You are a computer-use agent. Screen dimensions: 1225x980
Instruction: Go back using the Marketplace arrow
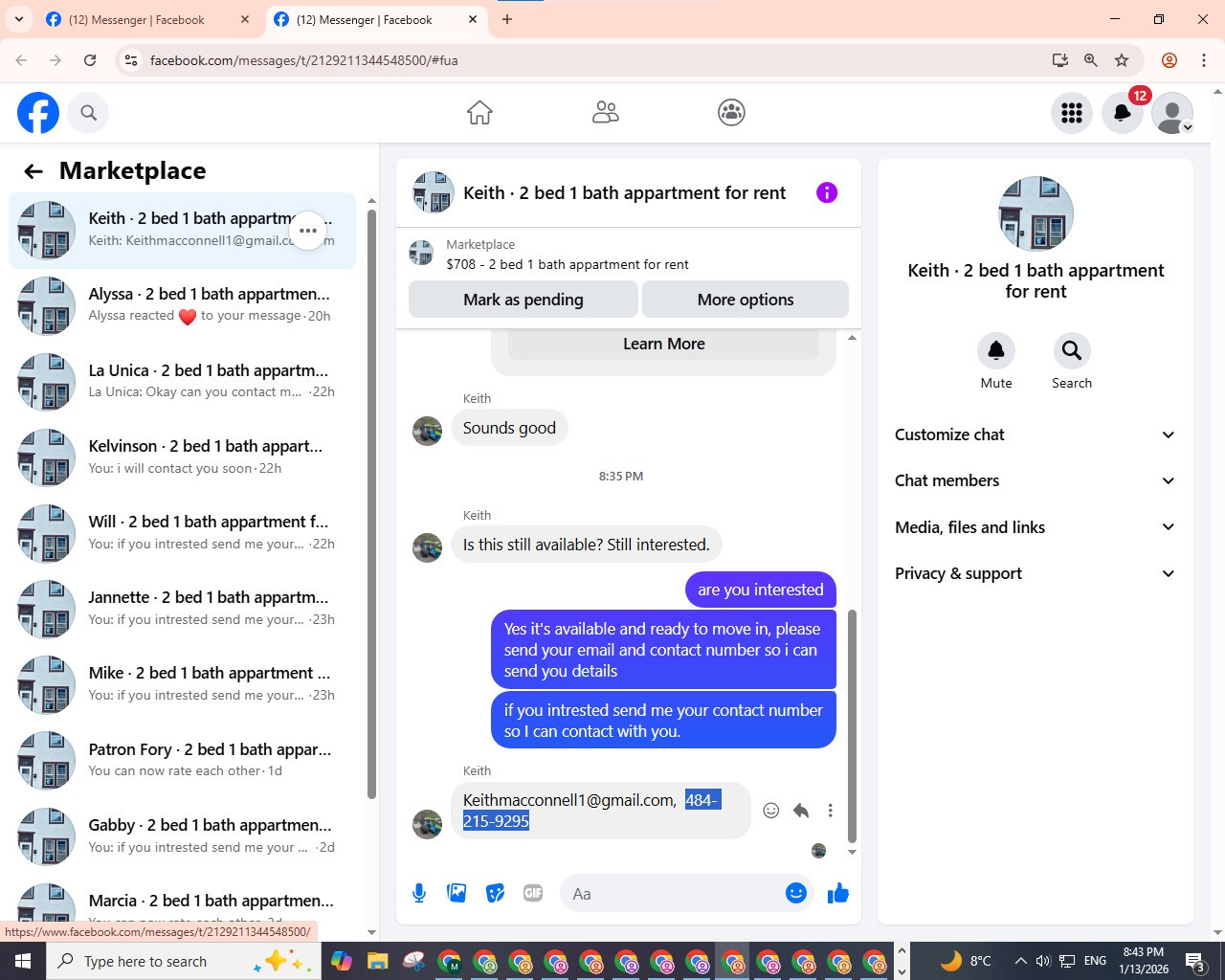coord(33,171)
